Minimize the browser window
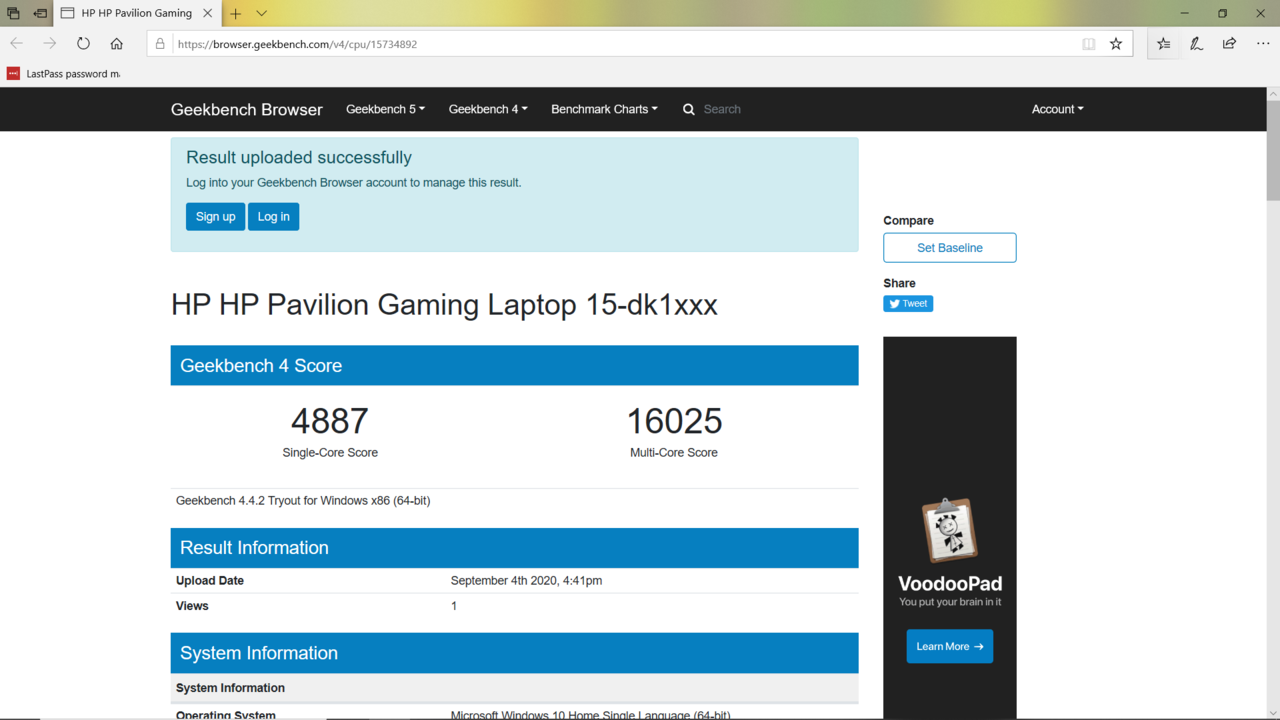 pyautogui.click(x=1185, y=13)
